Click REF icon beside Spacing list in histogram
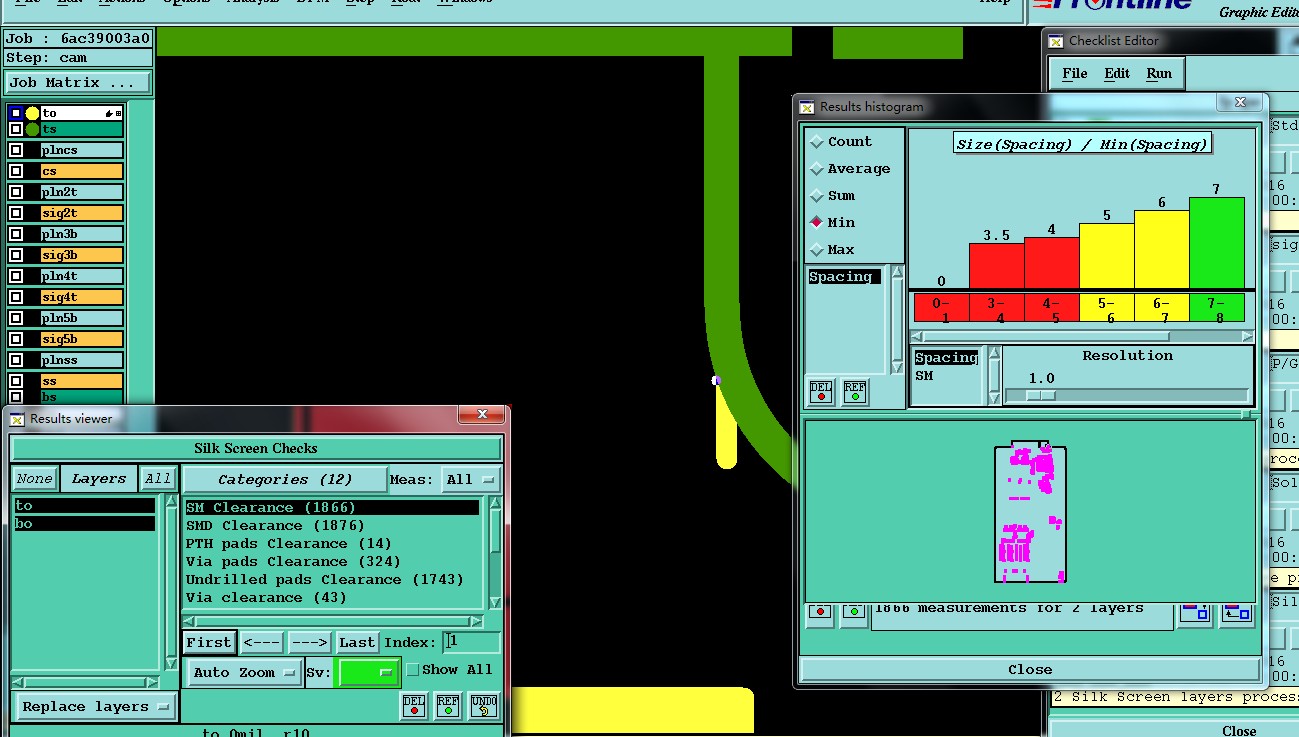 coord(855,392)
